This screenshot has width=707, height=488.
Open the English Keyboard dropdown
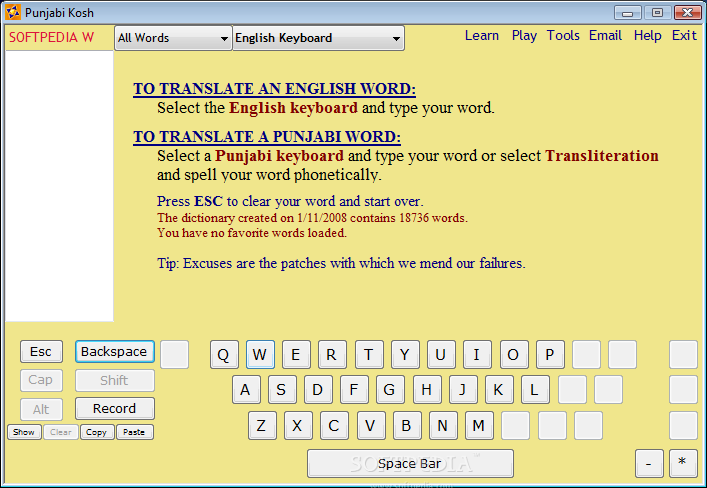coord(318,38)
